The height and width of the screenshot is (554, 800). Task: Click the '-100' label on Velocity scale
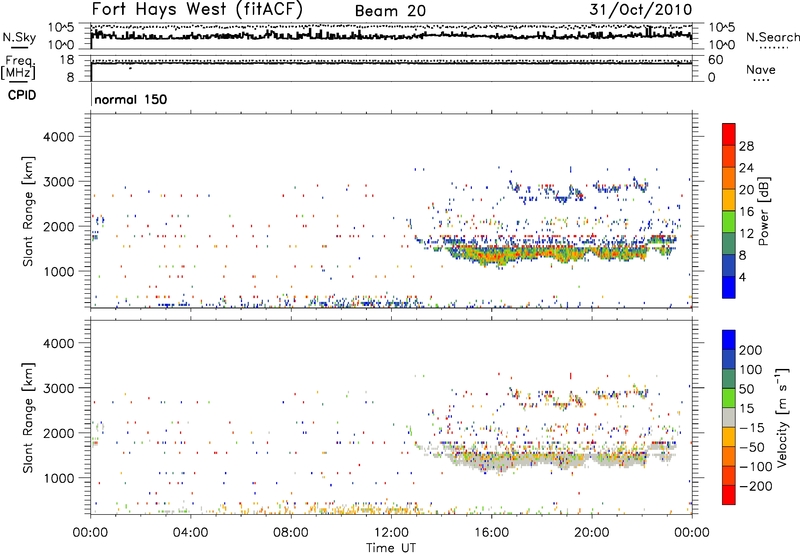click(756, 467)
